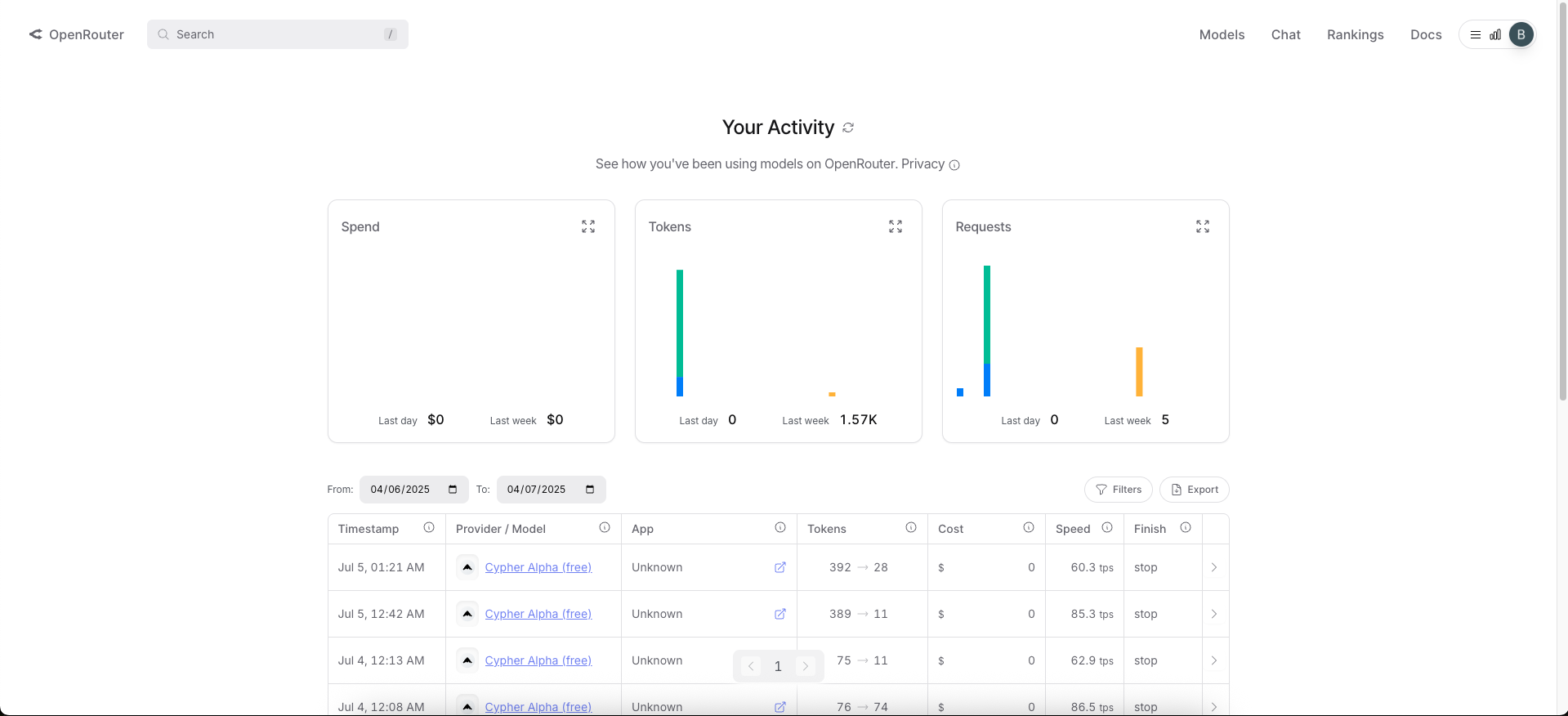Refresh activity with the reload icon
Screen dimensions: 1568x716
point(848,128)
